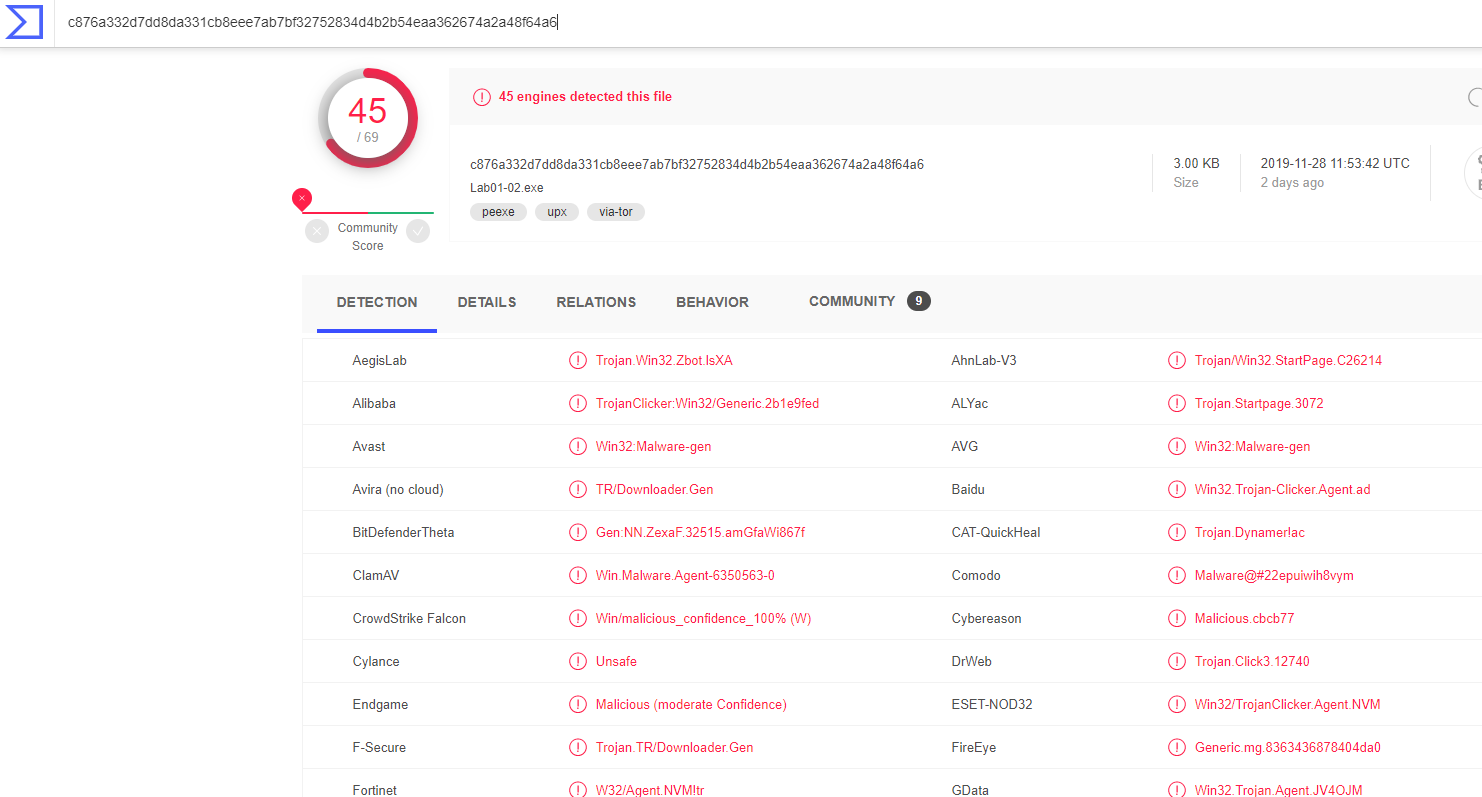Click the Win32/TrojanClicker.Agent.NVM result

click(x=1287, y=704)
